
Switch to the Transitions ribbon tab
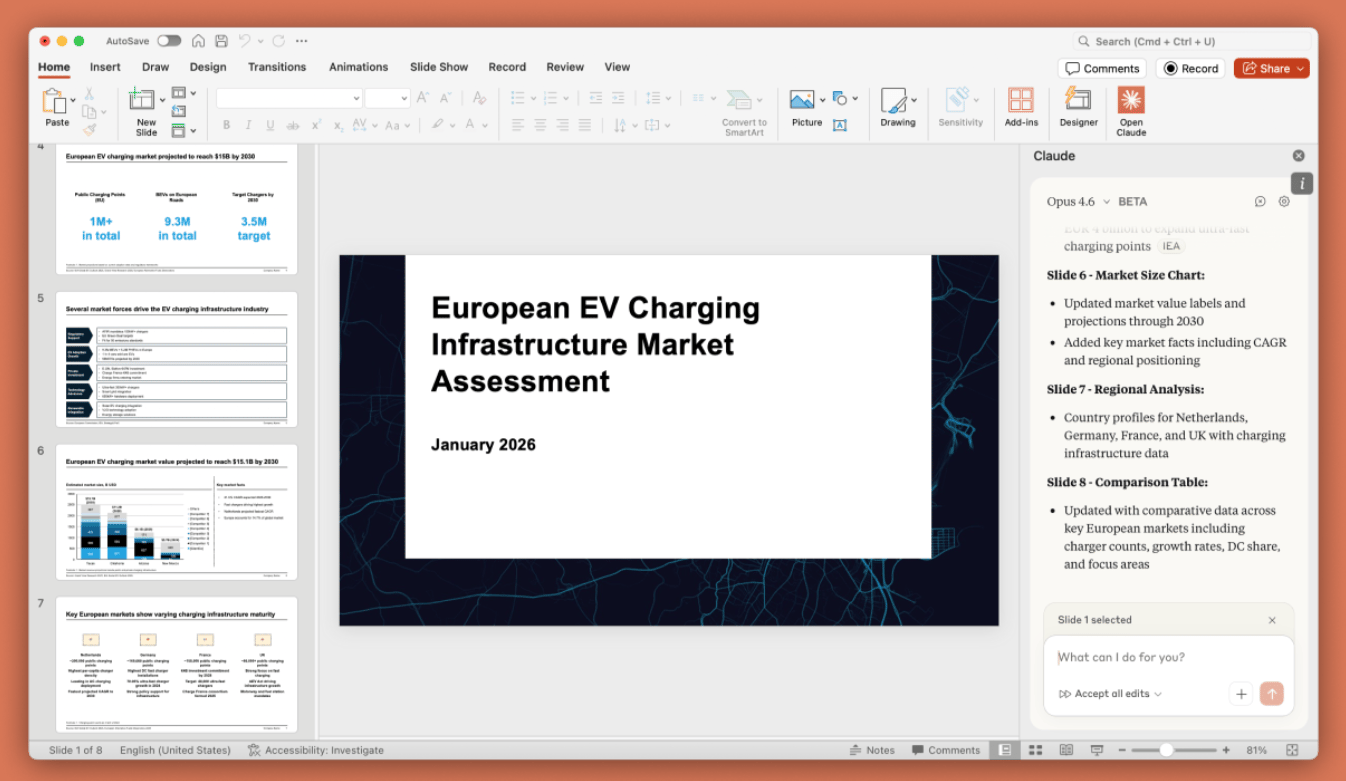(277, 67)
